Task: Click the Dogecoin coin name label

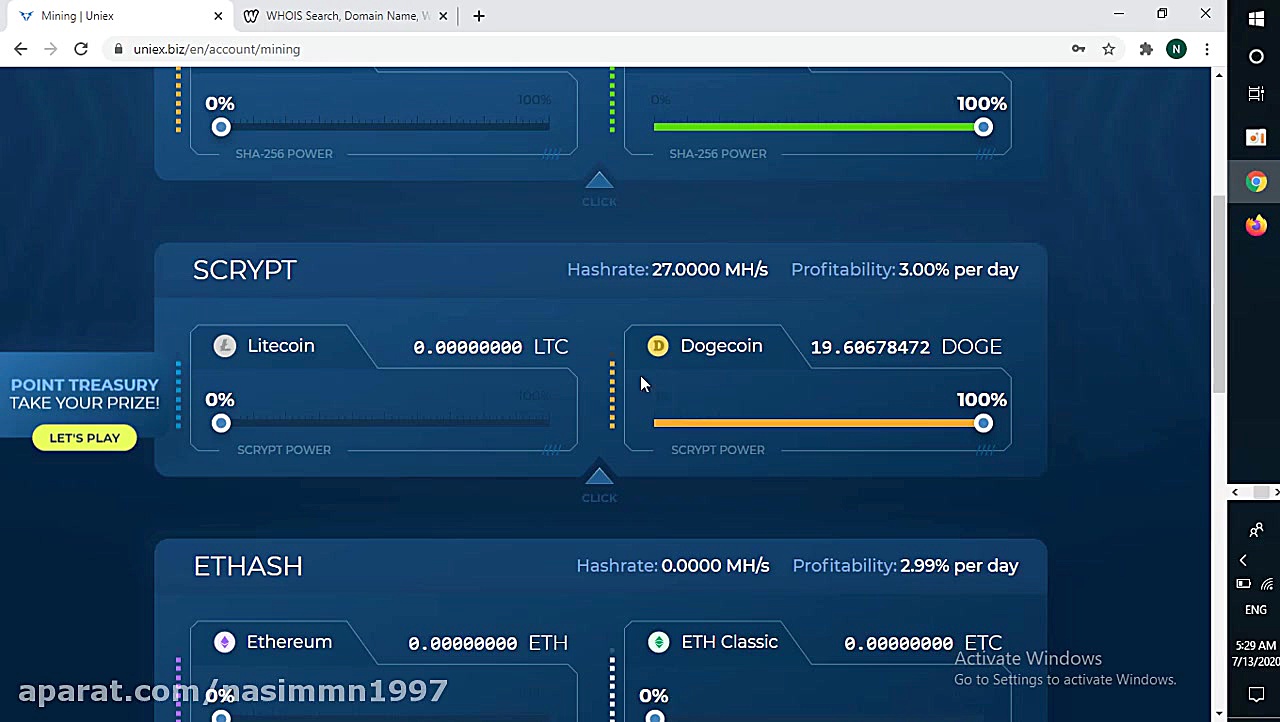Action: [721, 346]
